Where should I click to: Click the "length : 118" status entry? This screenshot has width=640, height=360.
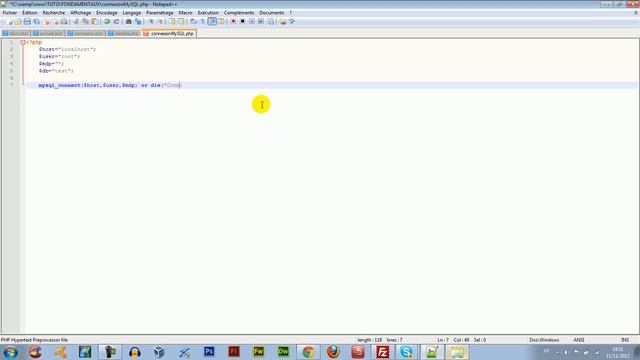pyautogui.click(x=369, y=340)
